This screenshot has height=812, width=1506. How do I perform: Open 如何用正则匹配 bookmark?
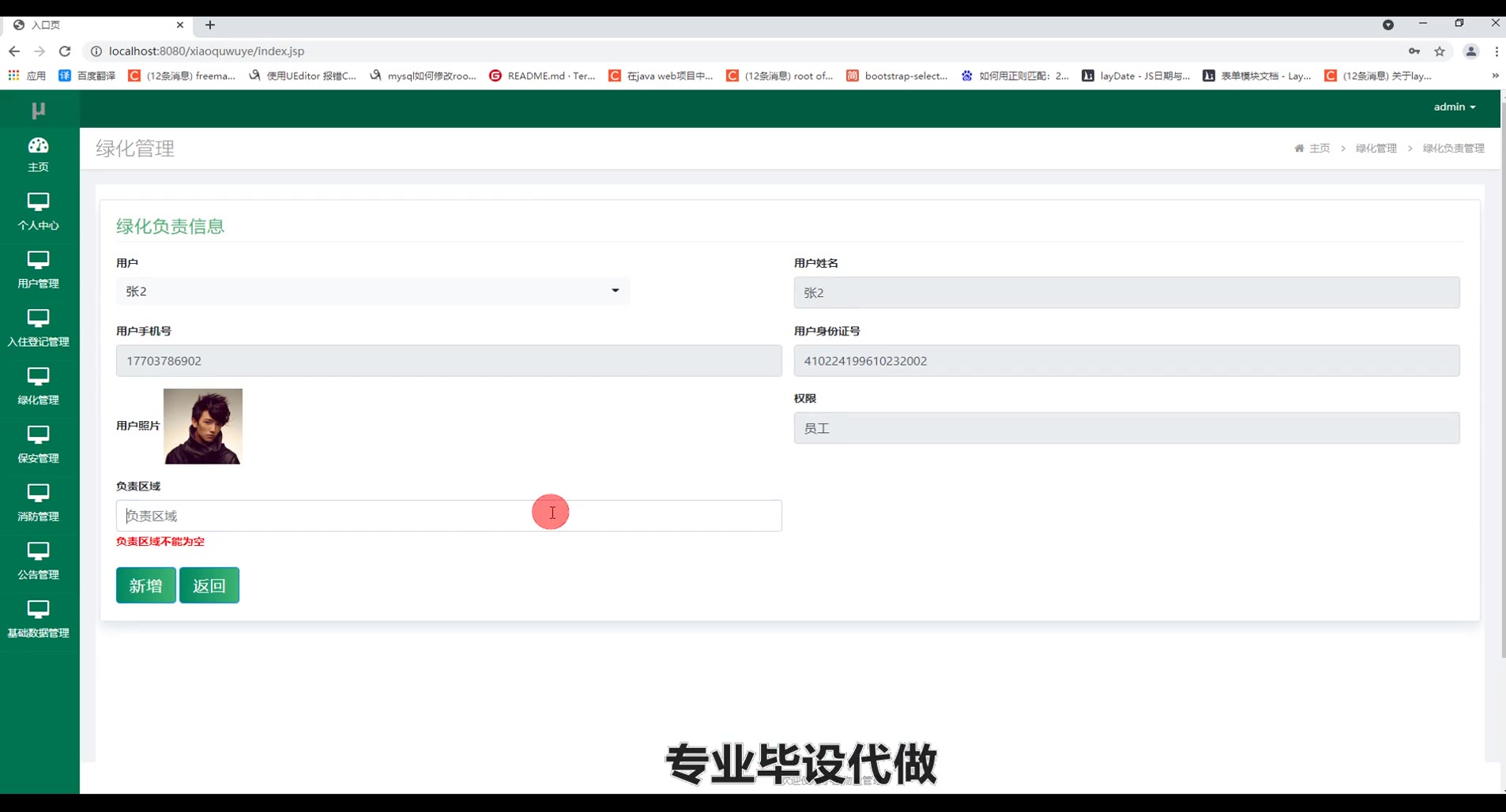coord(1015,76)
